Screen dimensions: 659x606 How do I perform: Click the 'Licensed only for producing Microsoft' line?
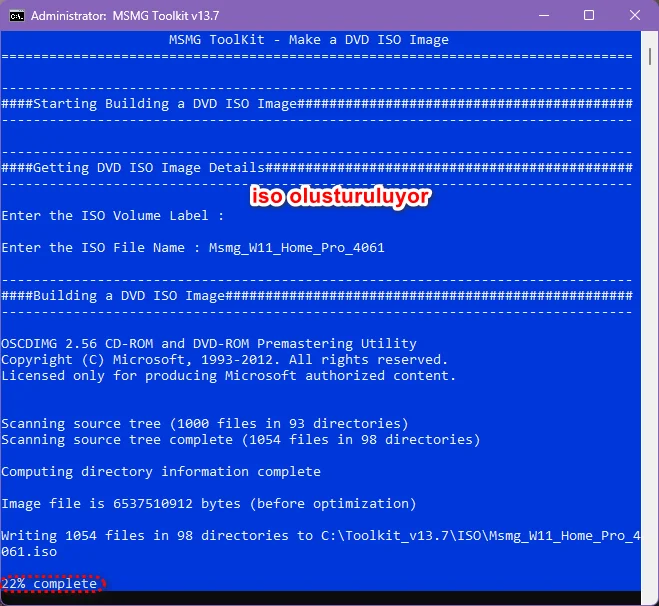coord(229,376)
